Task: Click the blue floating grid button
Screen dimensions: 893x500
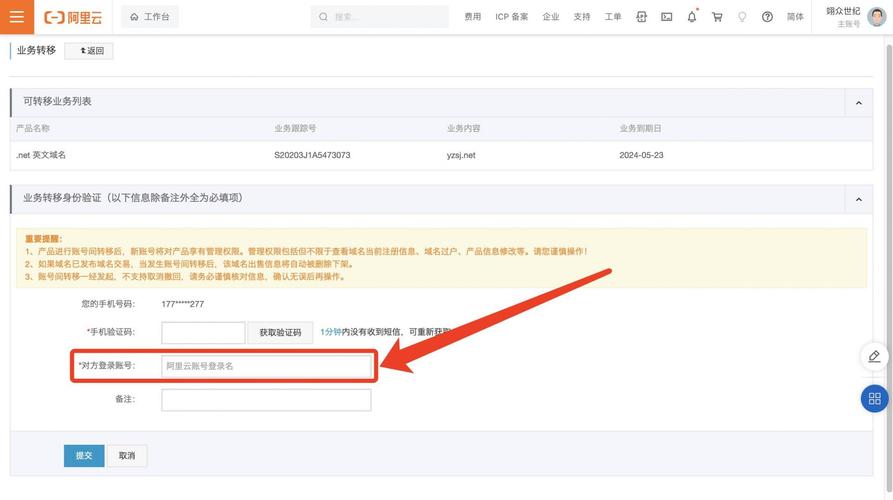Action: [x=874, y=398]
